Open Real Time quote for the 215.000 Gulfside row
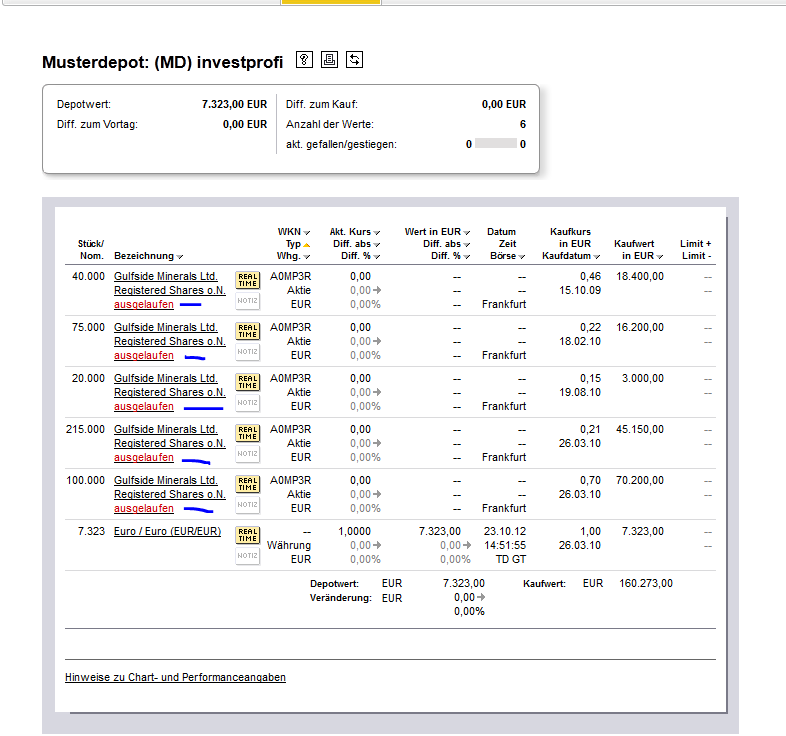786x736 pixels. click(x=248, y=433)
